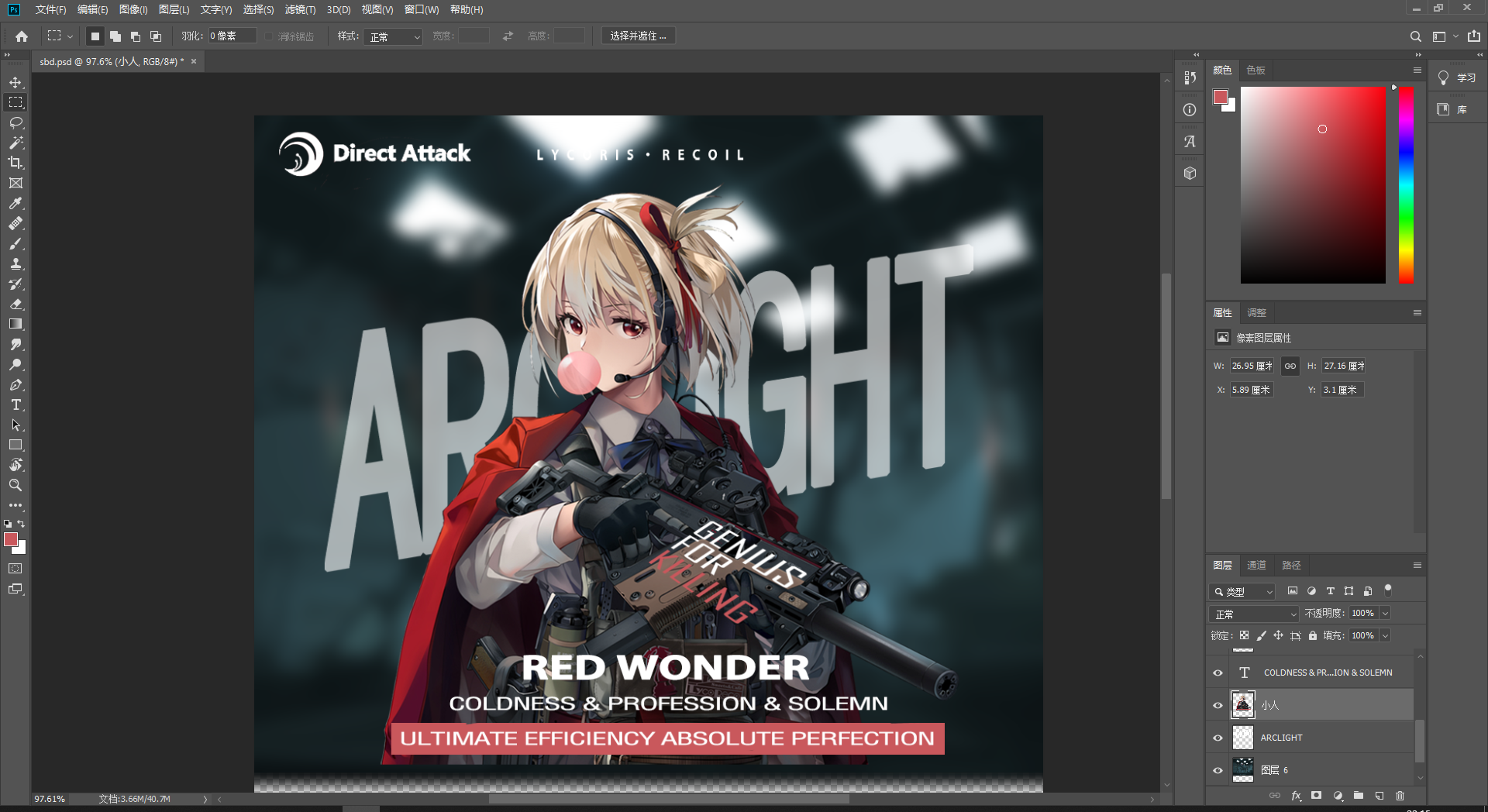Switch to the 调整 adjustments tab

[1256, 312]
